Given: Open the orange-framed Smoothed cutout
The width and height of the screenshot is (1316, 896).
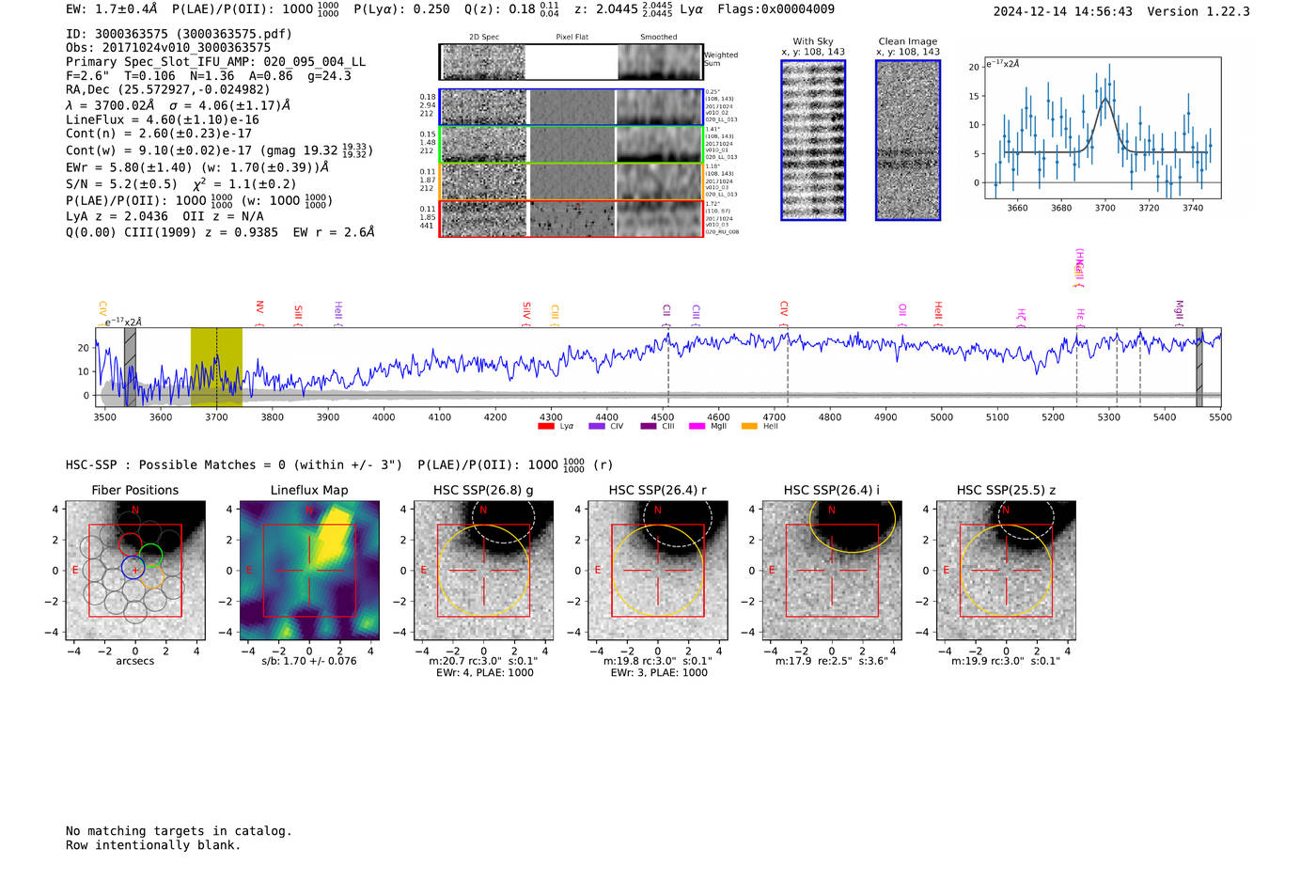Looking at the screenshot, I should coord(659,181).
